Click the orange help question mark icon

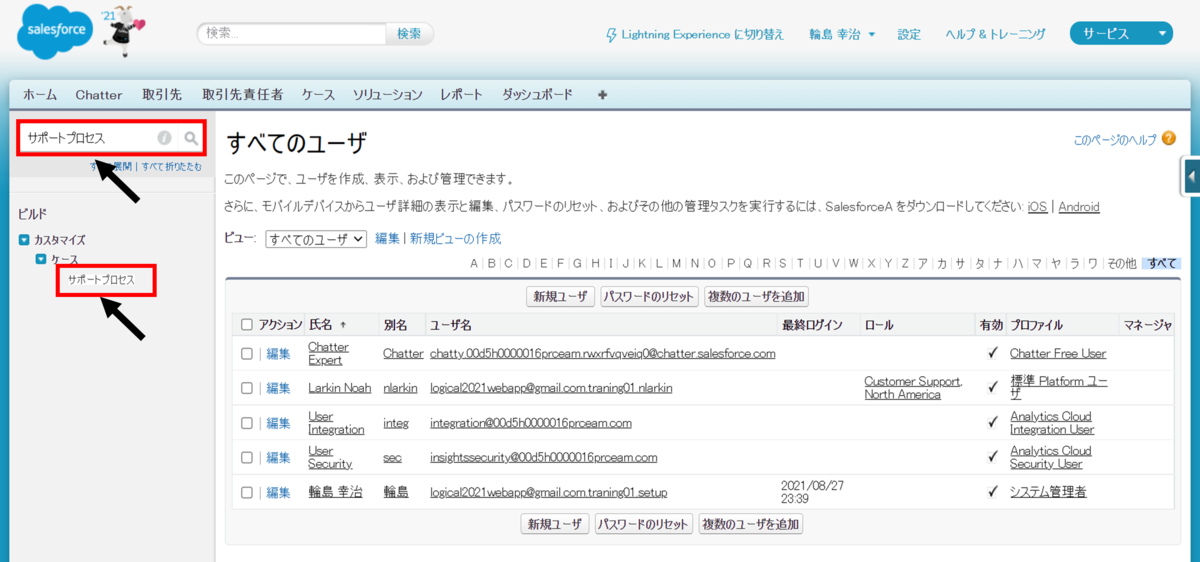point(1169,139)
